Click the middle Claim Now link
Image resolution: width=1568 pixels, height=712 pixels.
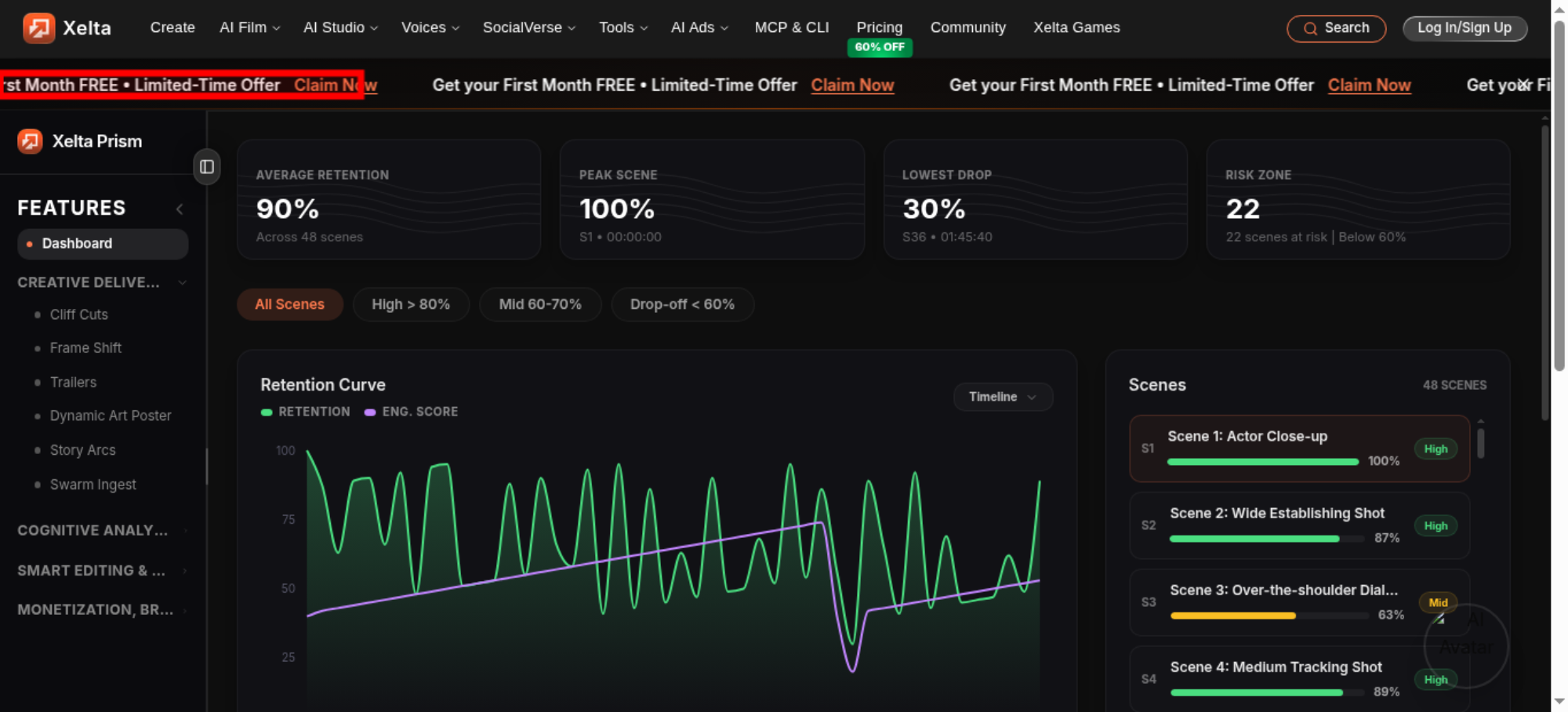pos(852,85)
